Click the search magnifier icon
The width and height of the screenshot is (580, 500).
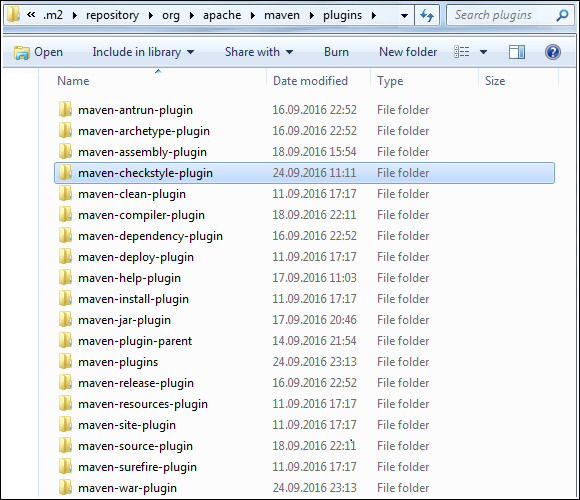(562, 15)
